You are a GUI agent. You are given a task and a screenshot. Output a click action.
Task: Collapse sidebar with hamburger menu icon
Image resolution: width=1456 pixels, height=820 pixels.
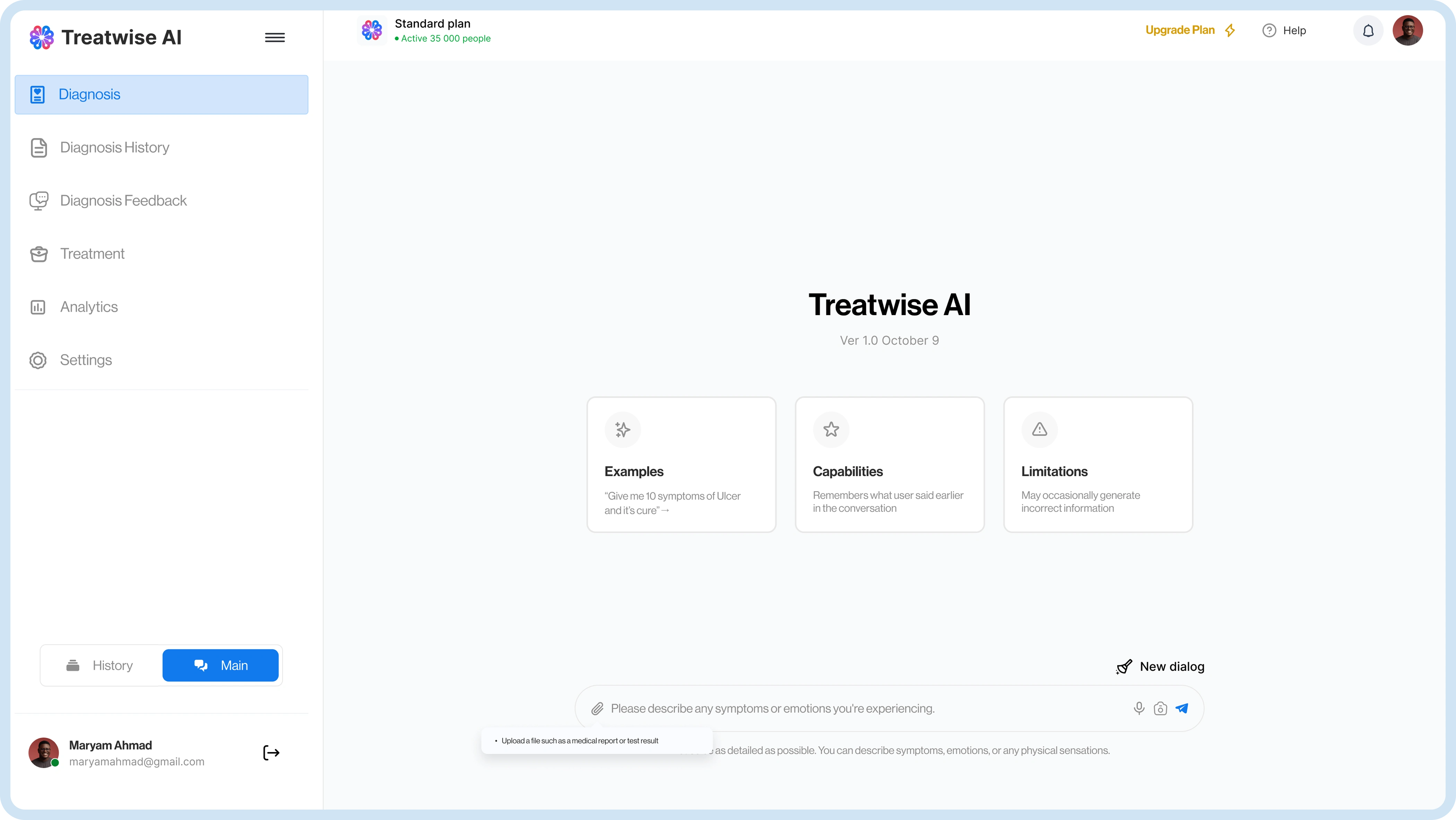tap(275, 38)
